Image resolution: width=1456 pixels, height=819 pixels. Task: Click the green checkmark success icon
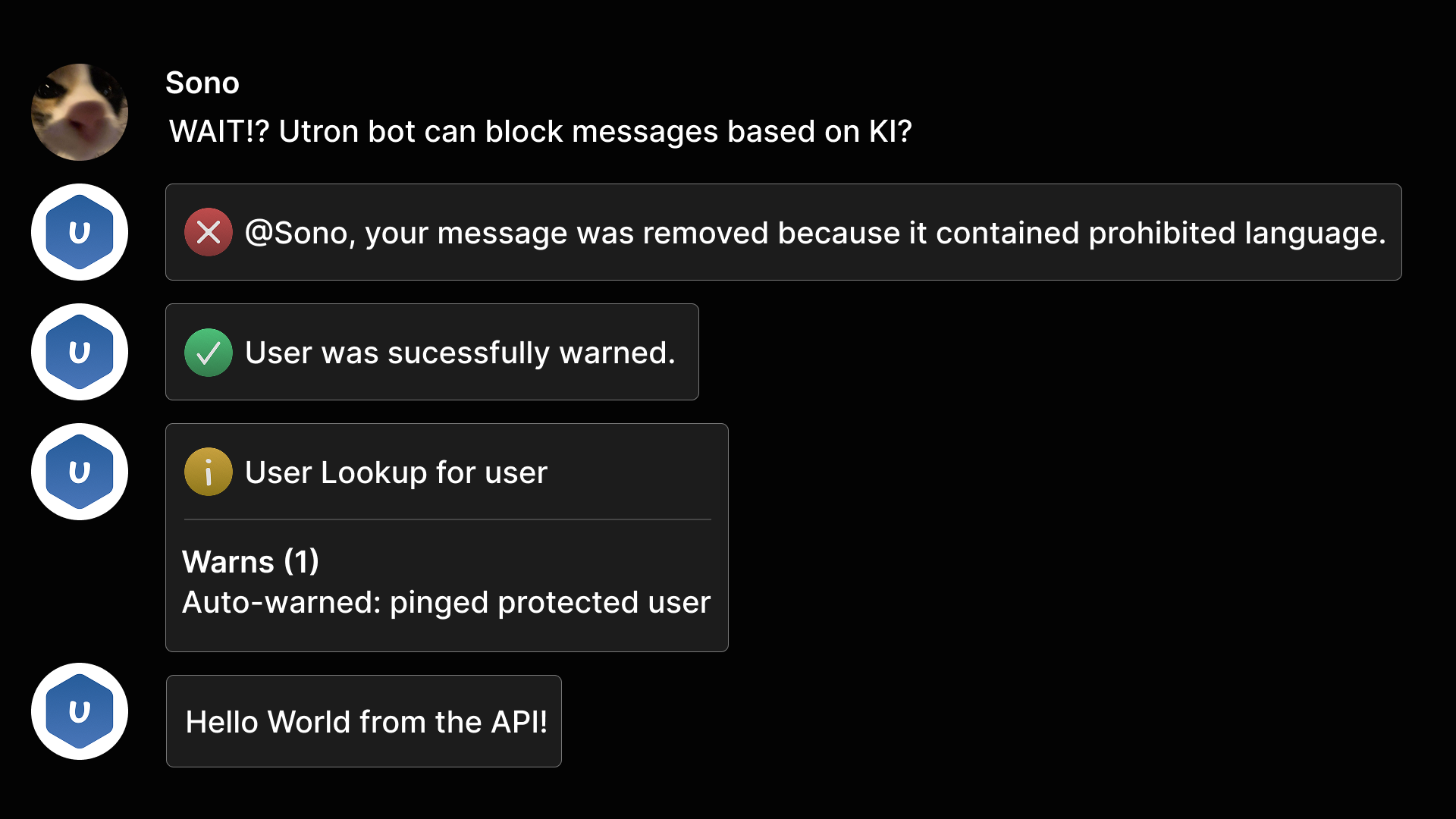209,353
